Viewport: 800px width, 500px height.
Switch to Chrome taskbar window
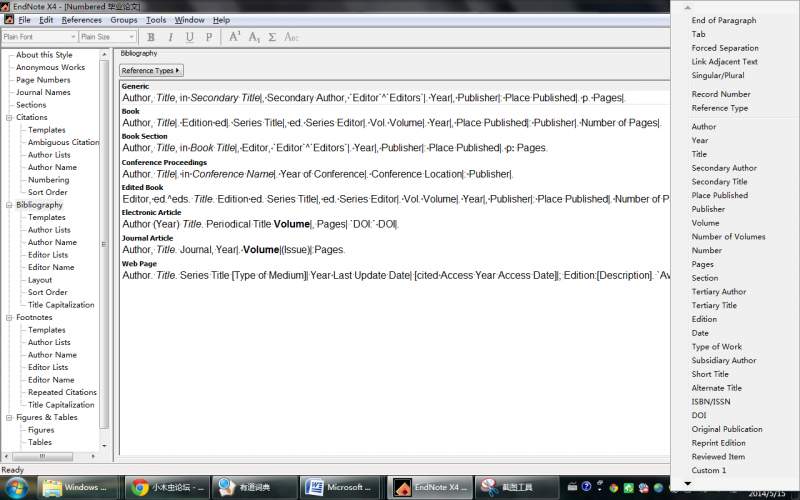pyautogui.click(x=167, y=487)
